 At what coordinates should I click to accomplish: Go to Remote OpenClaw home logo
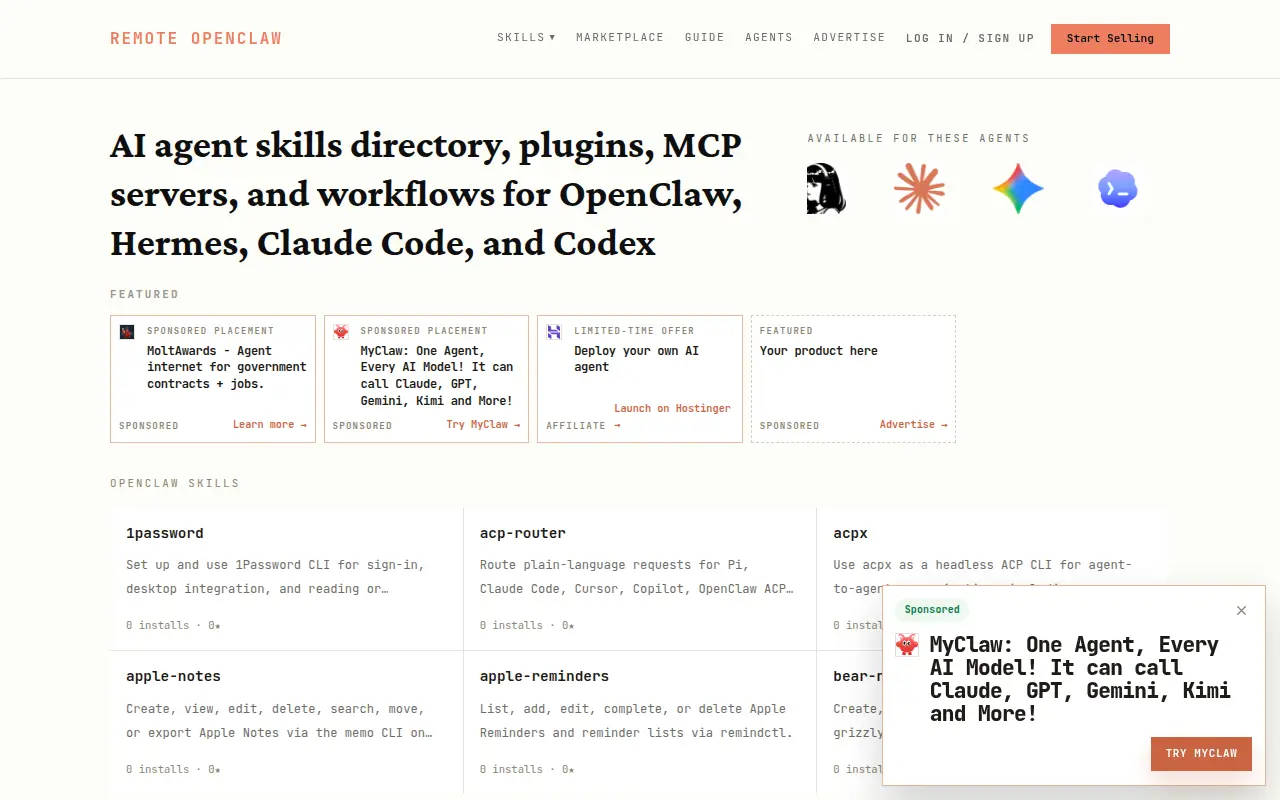[196, 38]
